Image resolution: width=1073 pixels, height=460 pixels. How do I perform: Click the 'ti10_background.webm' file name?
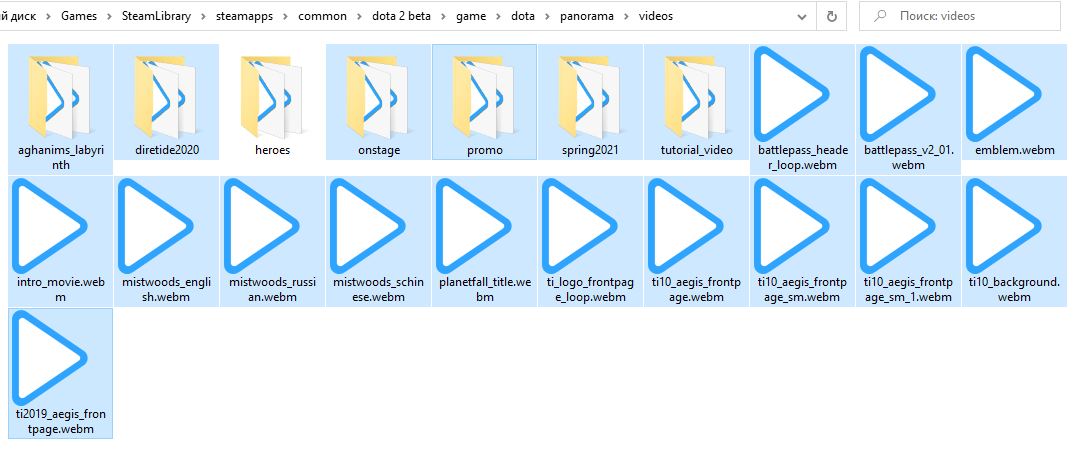pyautogui.click(x=1014, y=290)
